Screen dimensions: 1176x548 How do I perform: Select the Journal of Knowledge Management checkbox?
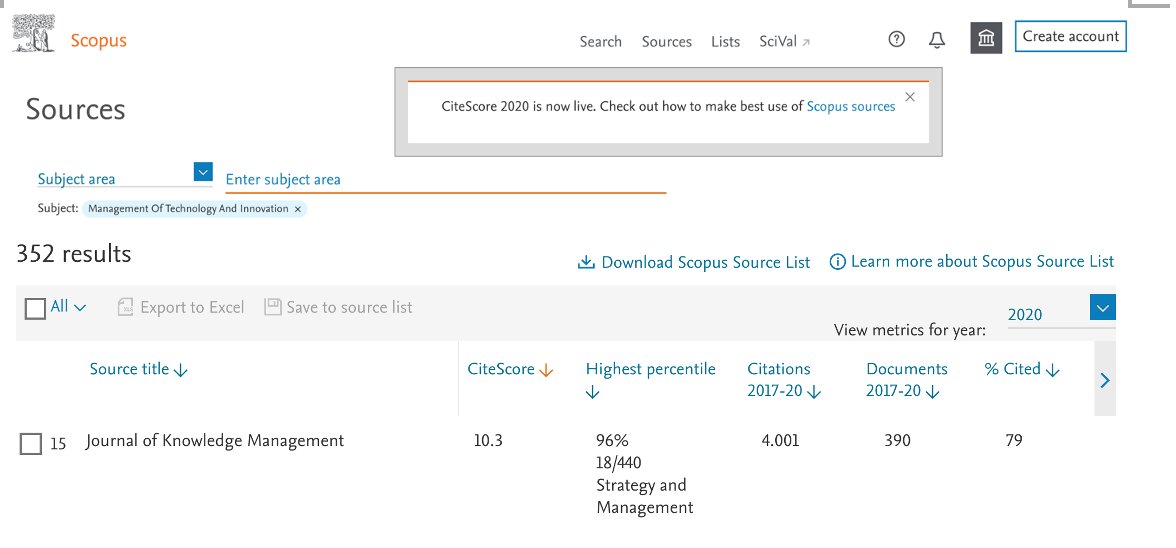31,444
